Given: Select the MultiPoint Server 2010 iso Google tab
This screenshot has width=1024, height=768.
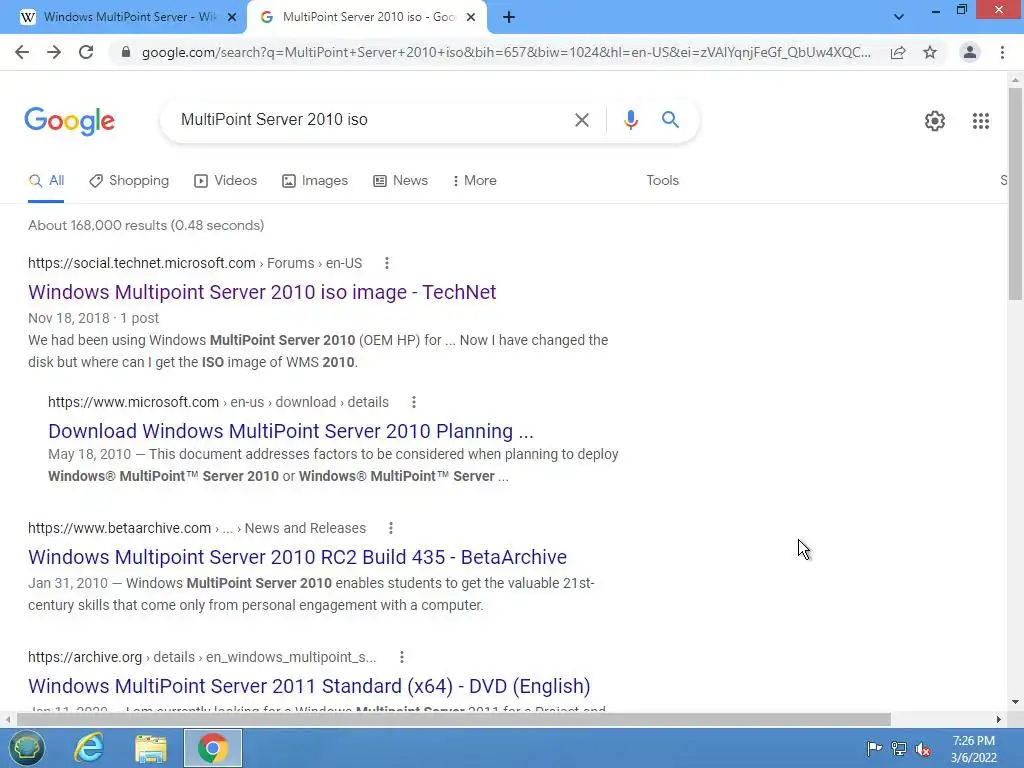Looking at the screenshot, I should [x=366, y=17].
